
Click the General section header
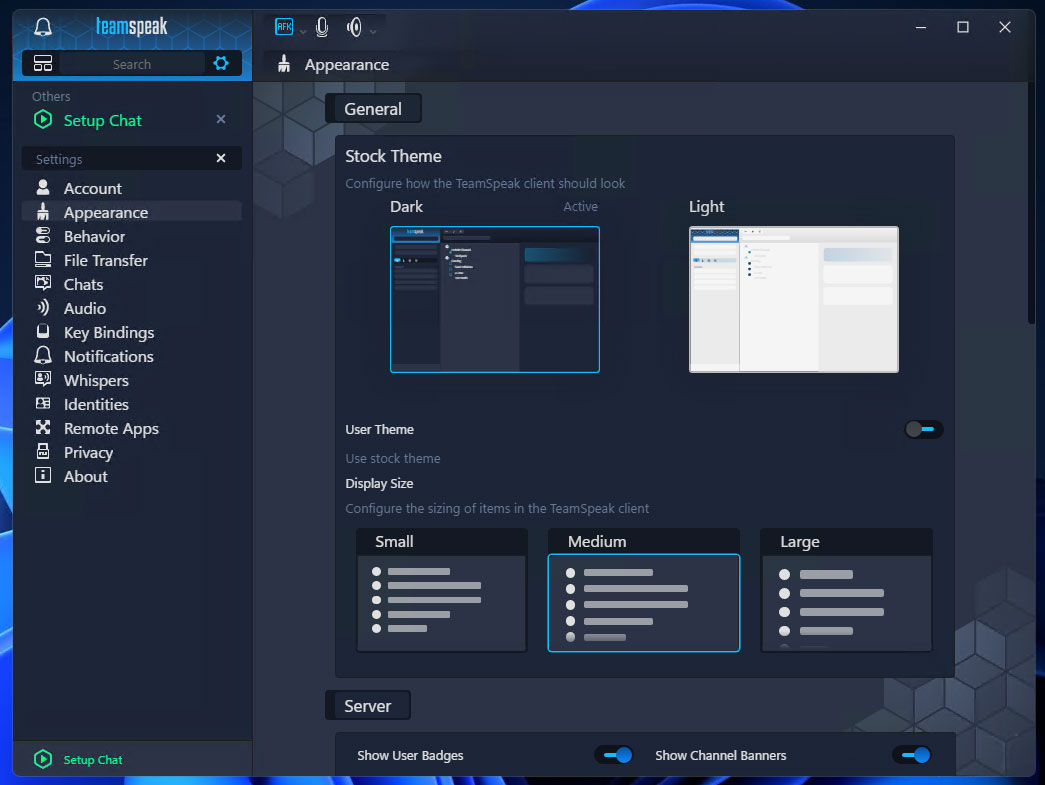pos(373,109)
